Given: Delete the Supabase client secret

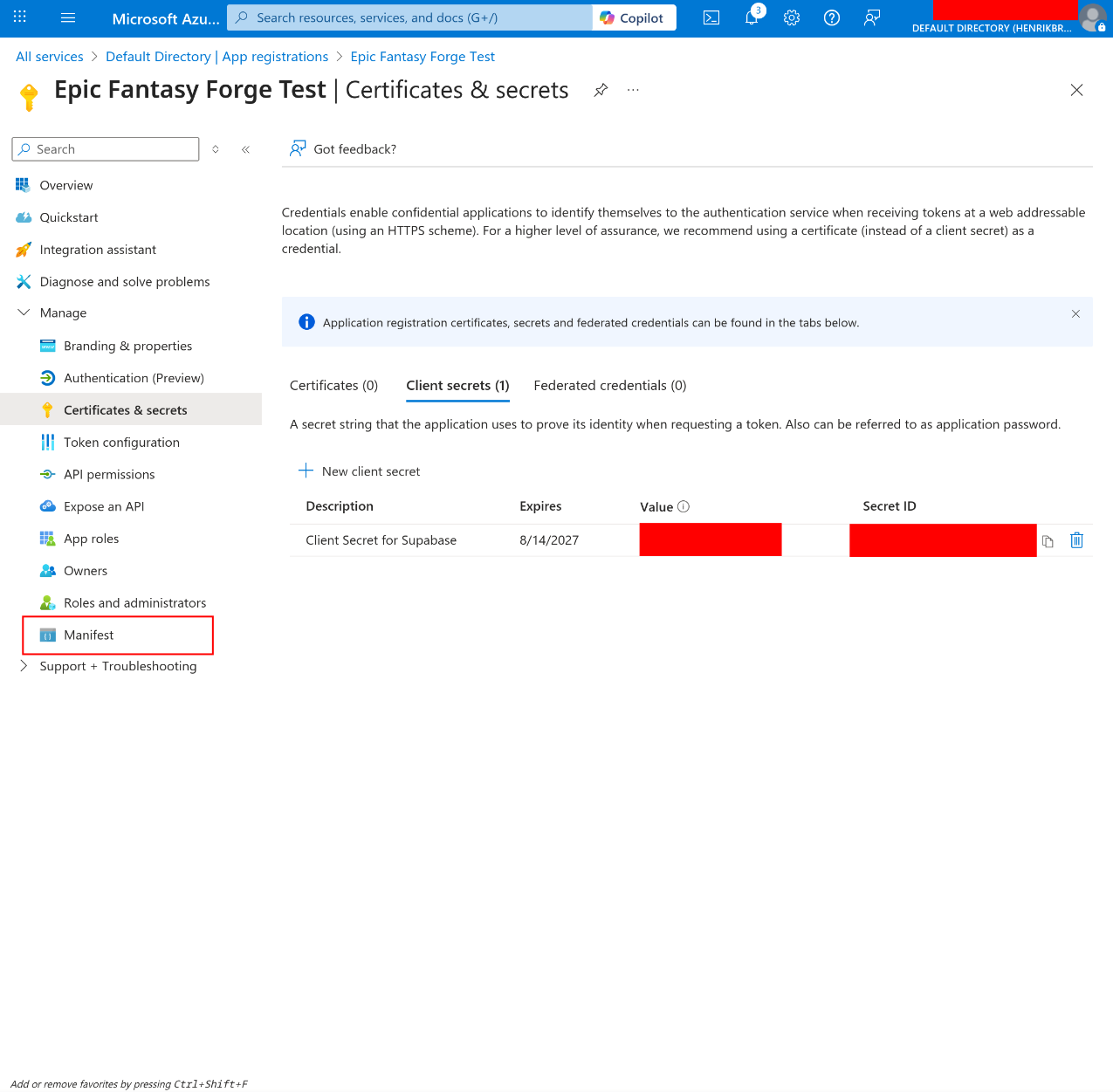Looking at the screenshot, I should click(x=1076, y=540).
